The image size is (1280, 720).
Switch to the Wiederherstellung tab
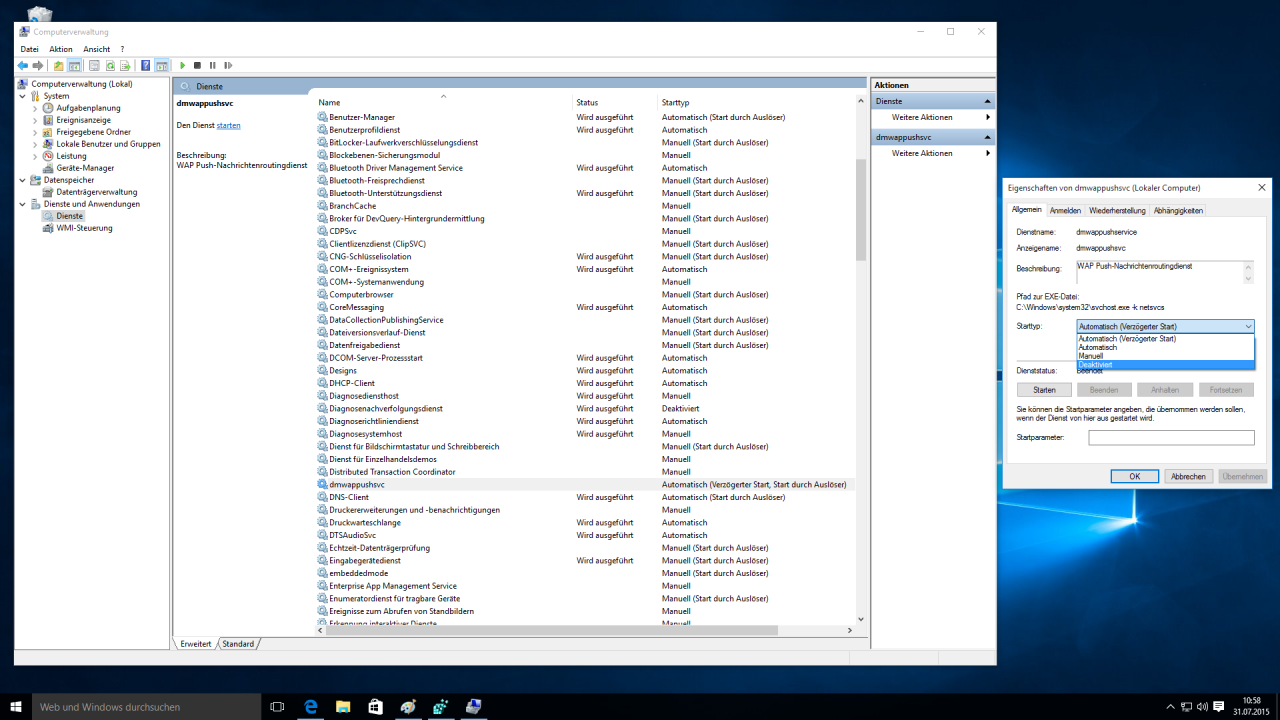coord(1117,211)
